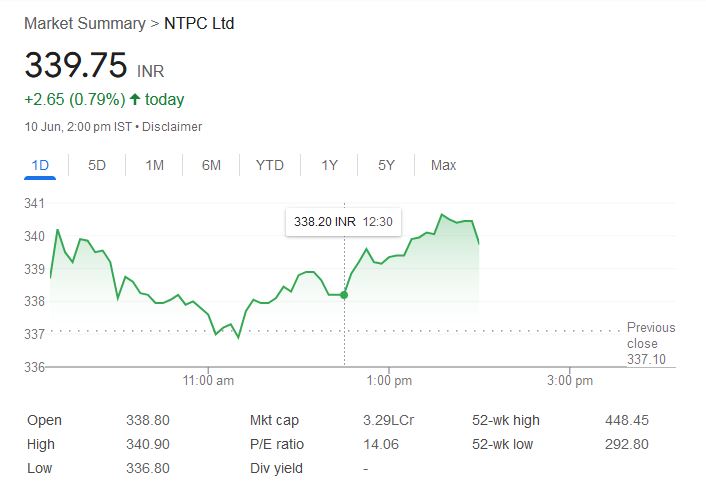706x498 pixels.
Task: Click the 11:00 am axis label
Action: [x=209, y=381]
